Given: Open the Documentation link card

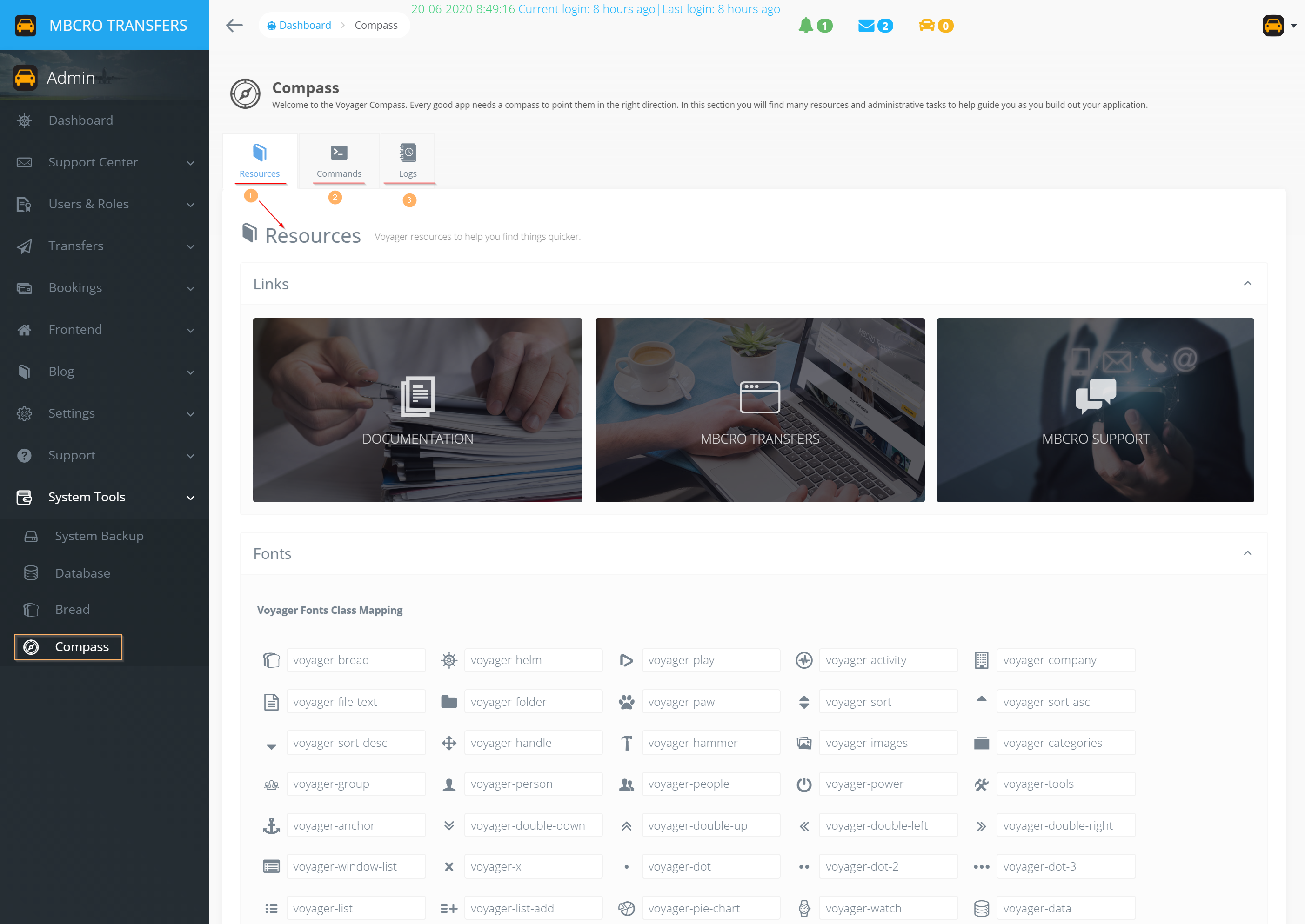Looking at the screenshot, I should [417, 410].
